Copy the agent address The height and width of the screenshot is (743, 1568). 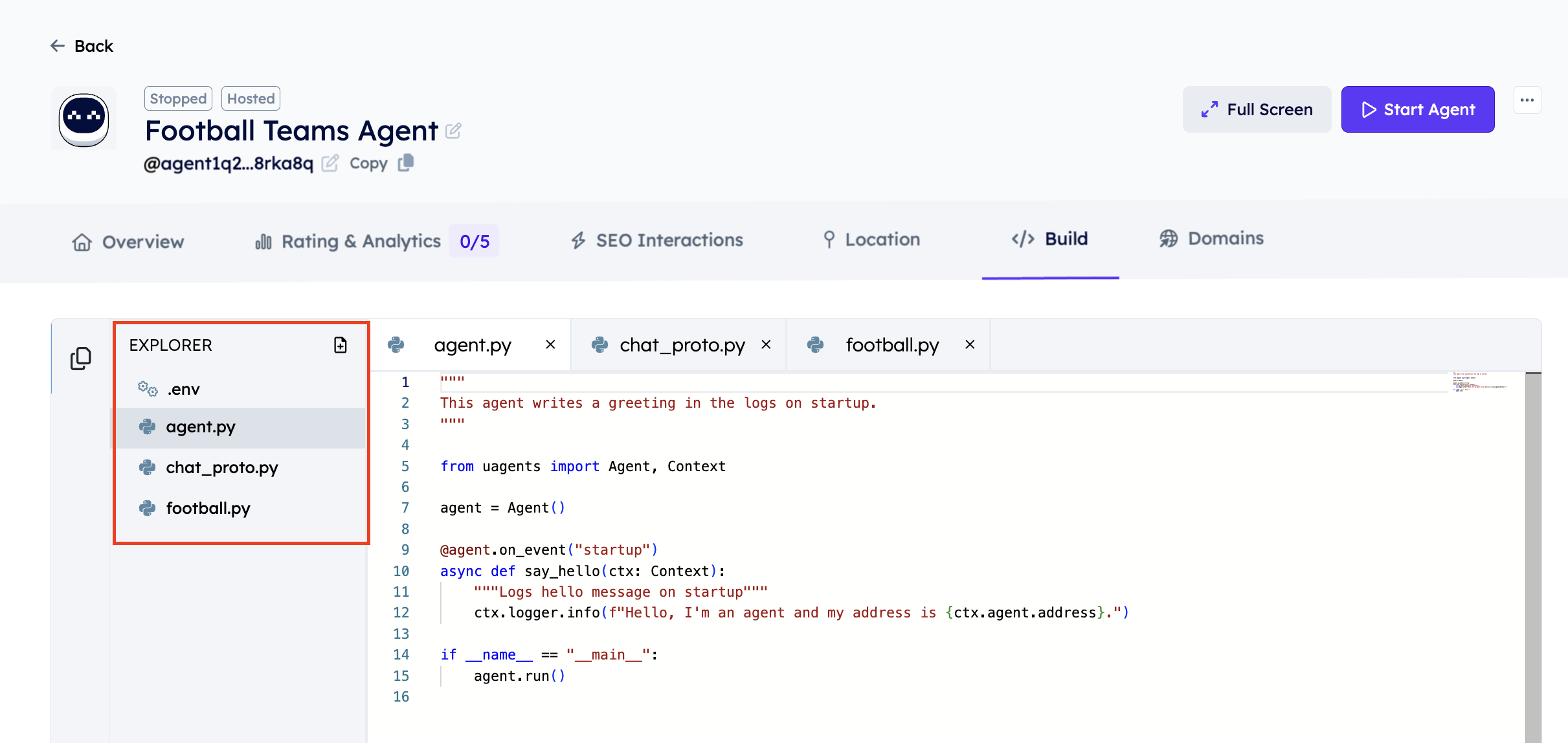tap(381, 163)
